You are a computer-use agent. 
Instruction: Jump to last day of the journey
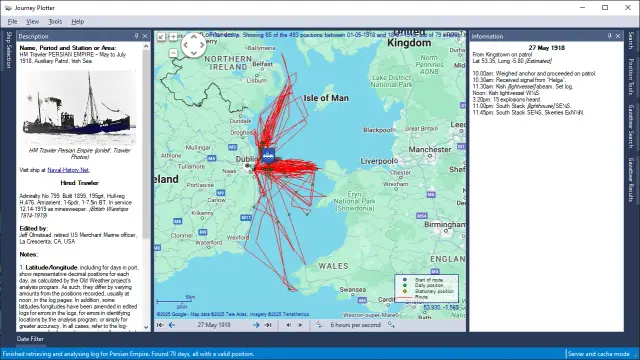268,325
